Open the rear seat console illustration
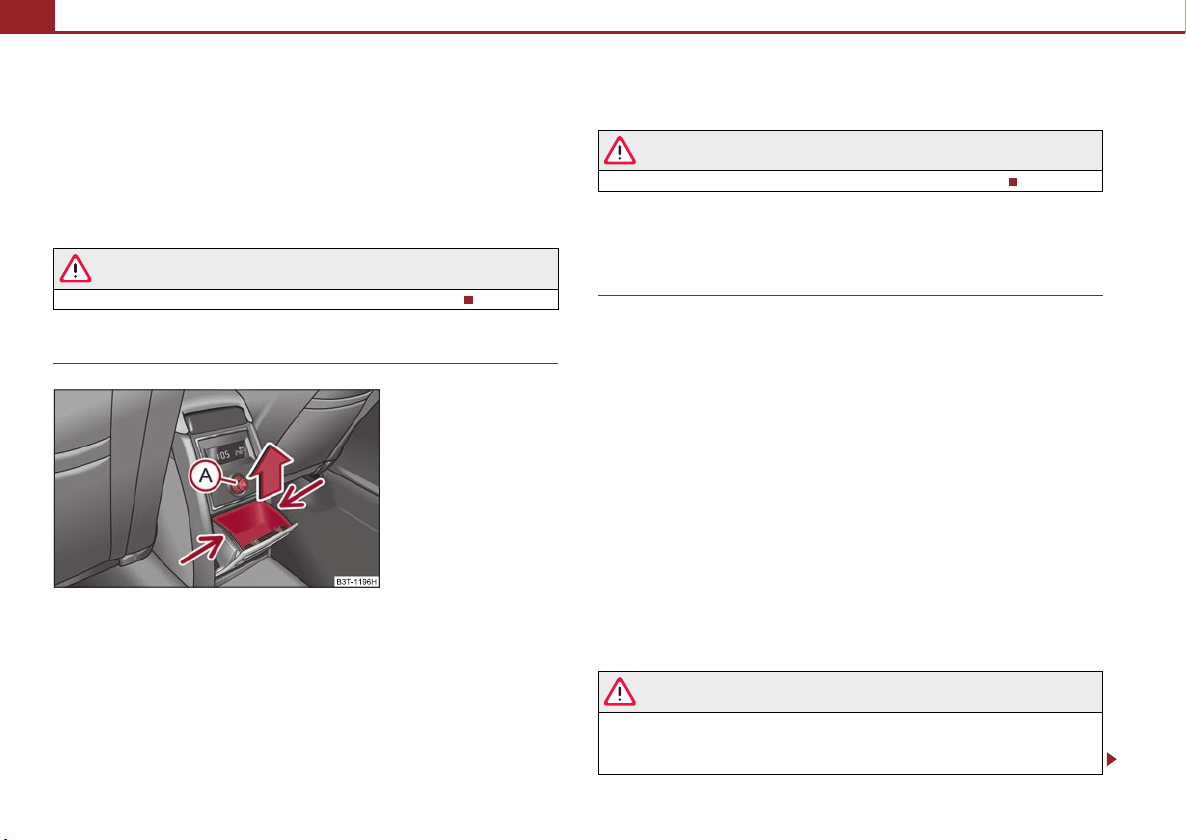This screenshot has height=840, width=1186. click(217, 488)
